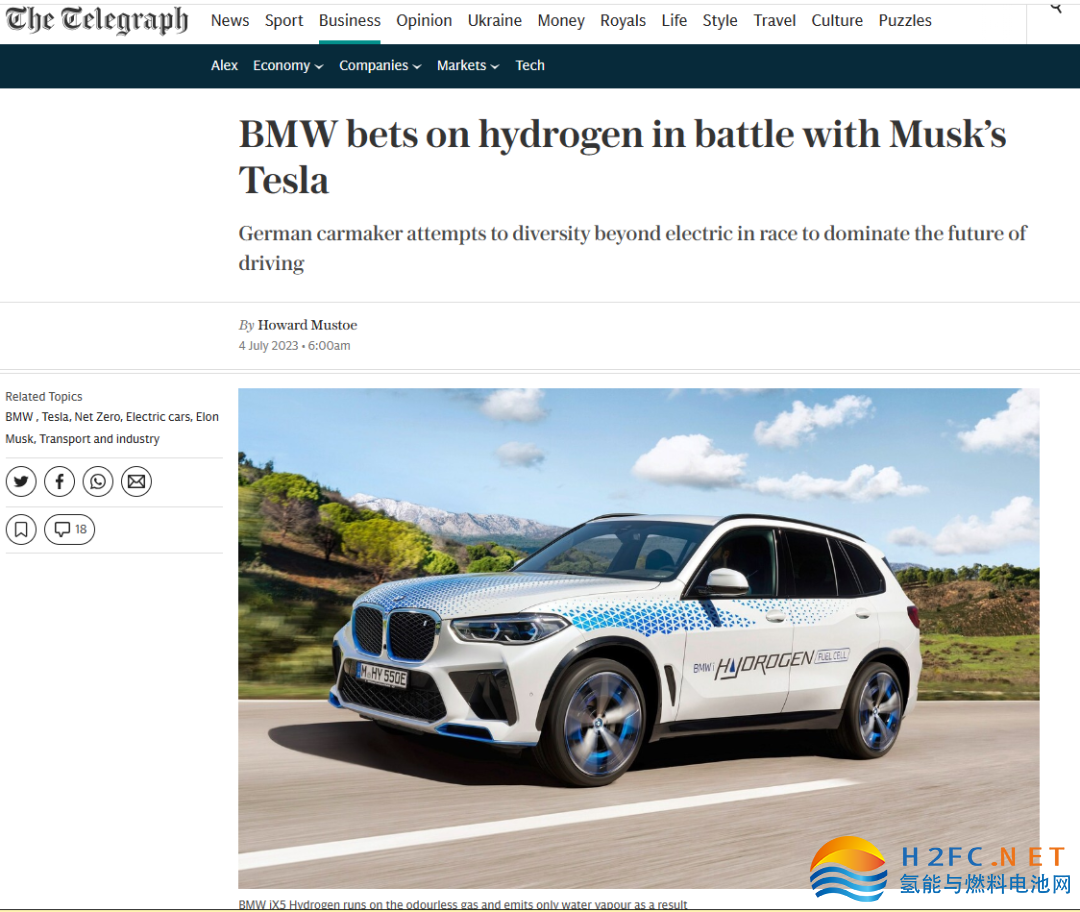
Task: Share article on Facebook
Action: [x=60, y=481]
